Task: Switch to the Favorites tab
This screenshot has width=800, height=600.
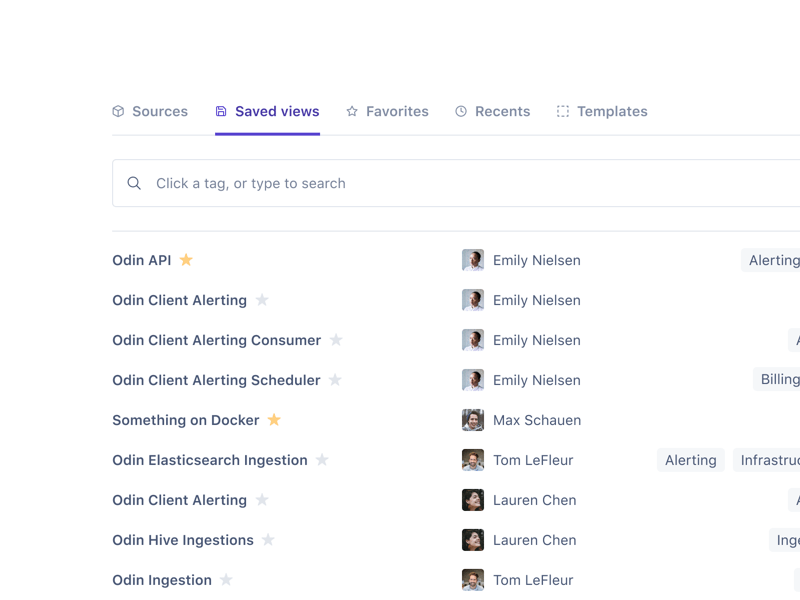Action: click(x=387, y=112)
